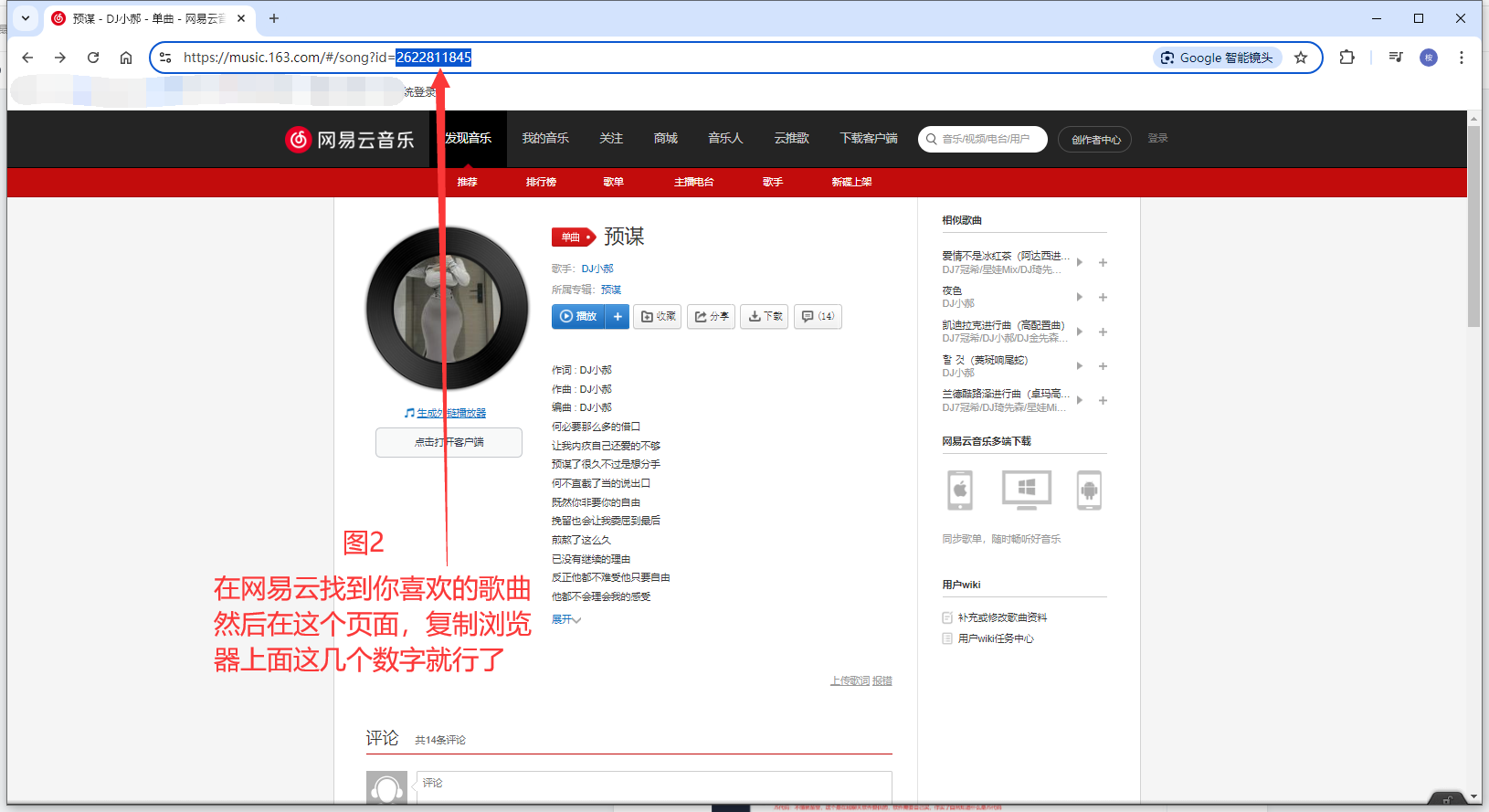Open the 音乐人 nav tab
Viewport: 1489px width, 812px height.
tap(725, 139)
